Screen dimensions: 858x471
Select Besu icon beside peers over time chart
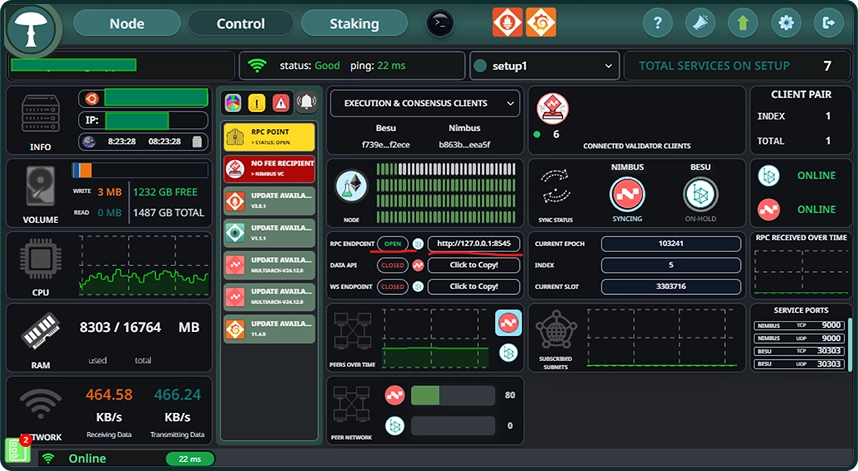click(508, 352)
